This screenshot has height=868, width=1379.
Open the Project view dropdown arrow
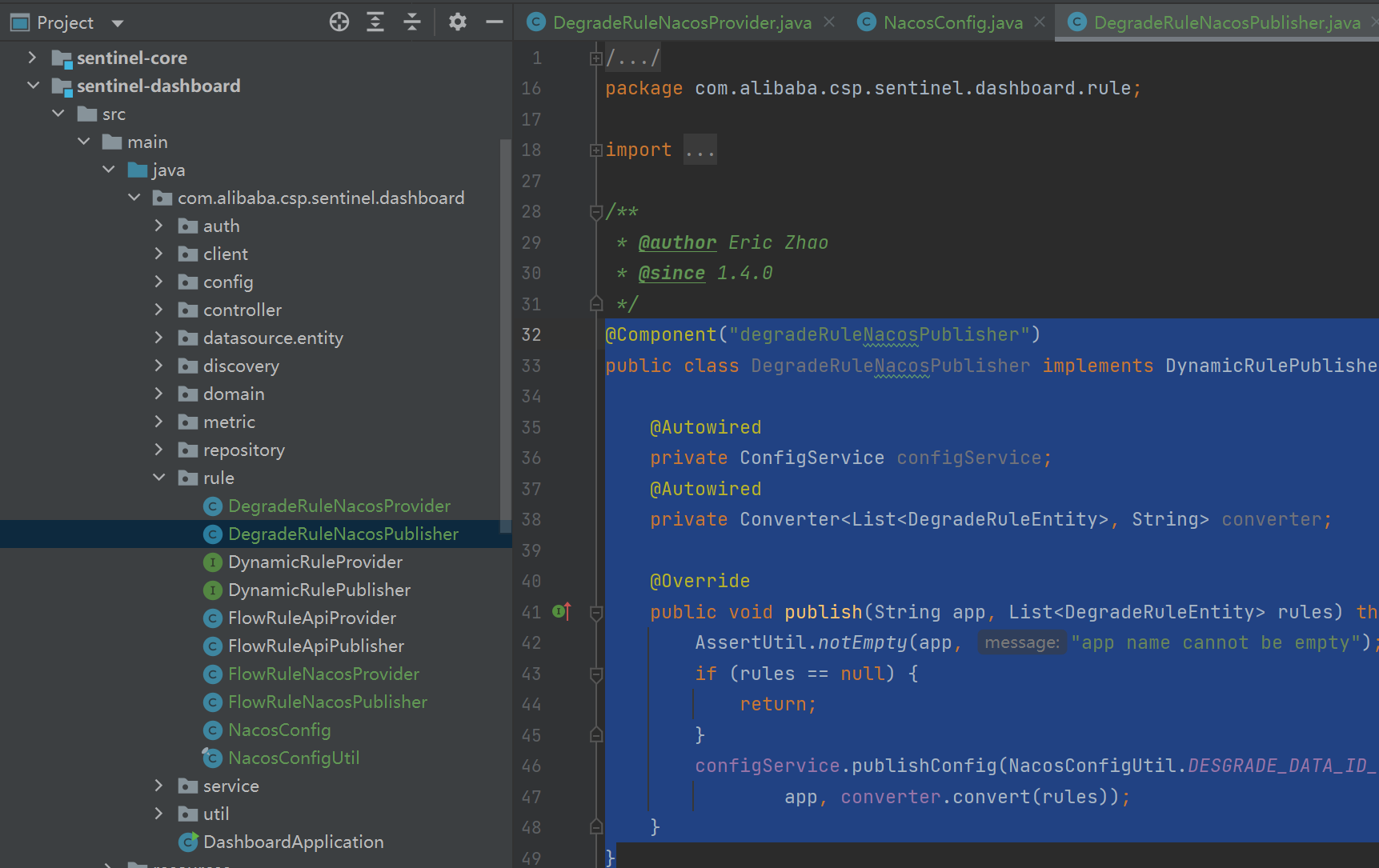pos(118,23)
